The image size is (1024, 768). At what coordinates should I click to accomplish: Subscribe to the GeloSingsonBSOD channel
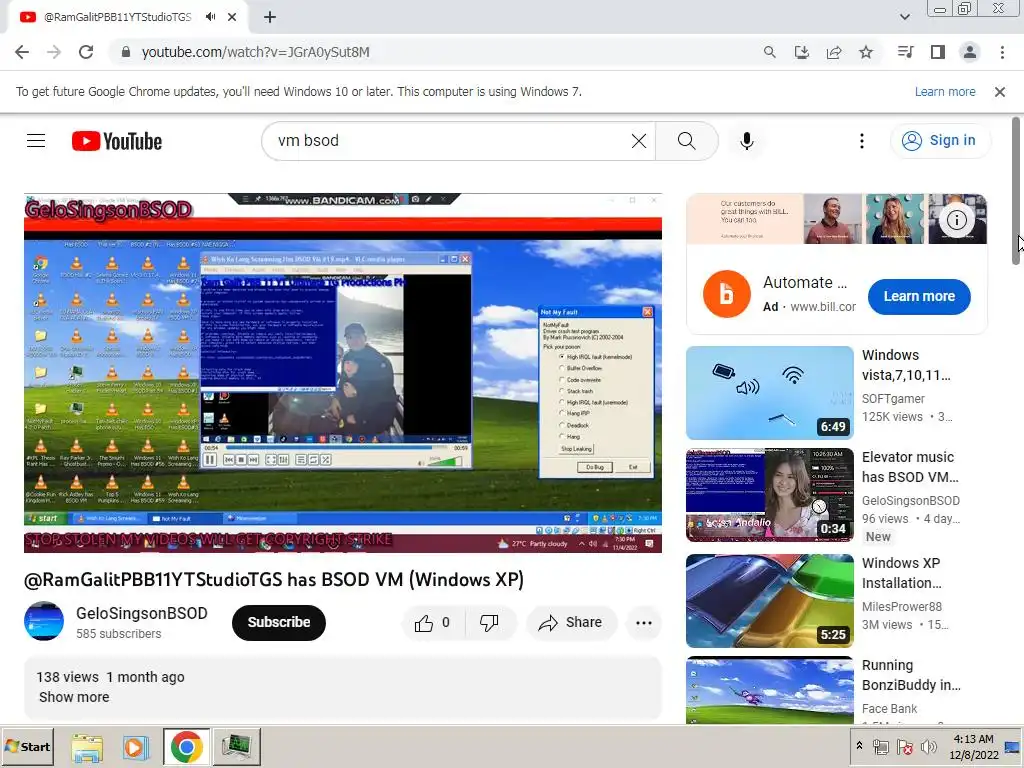click(x=279, y=622)
